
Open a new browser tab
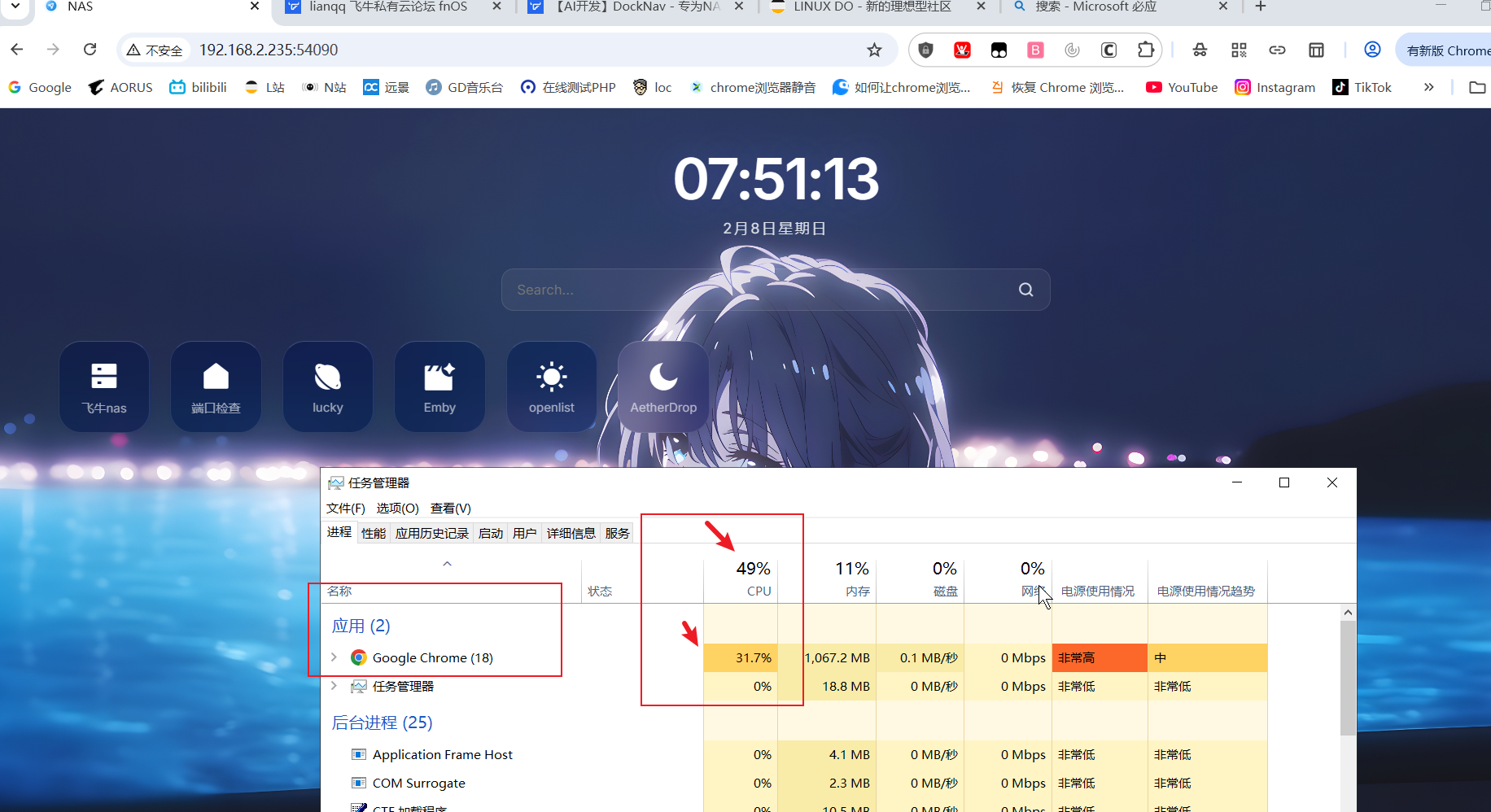pos(1261,7)
